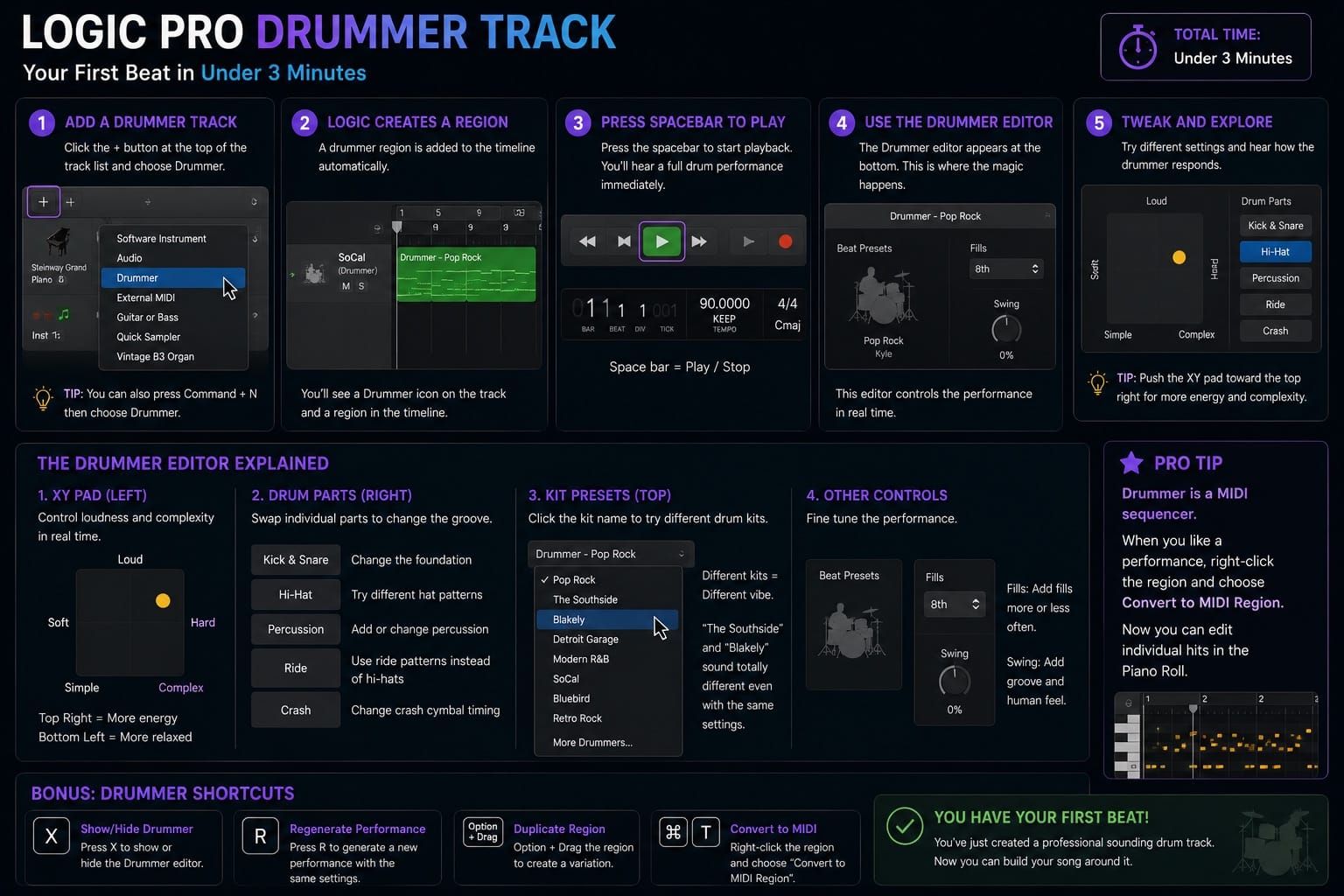
Task: Click the R shortcut key icon
Action: click(x=261, y=836)
